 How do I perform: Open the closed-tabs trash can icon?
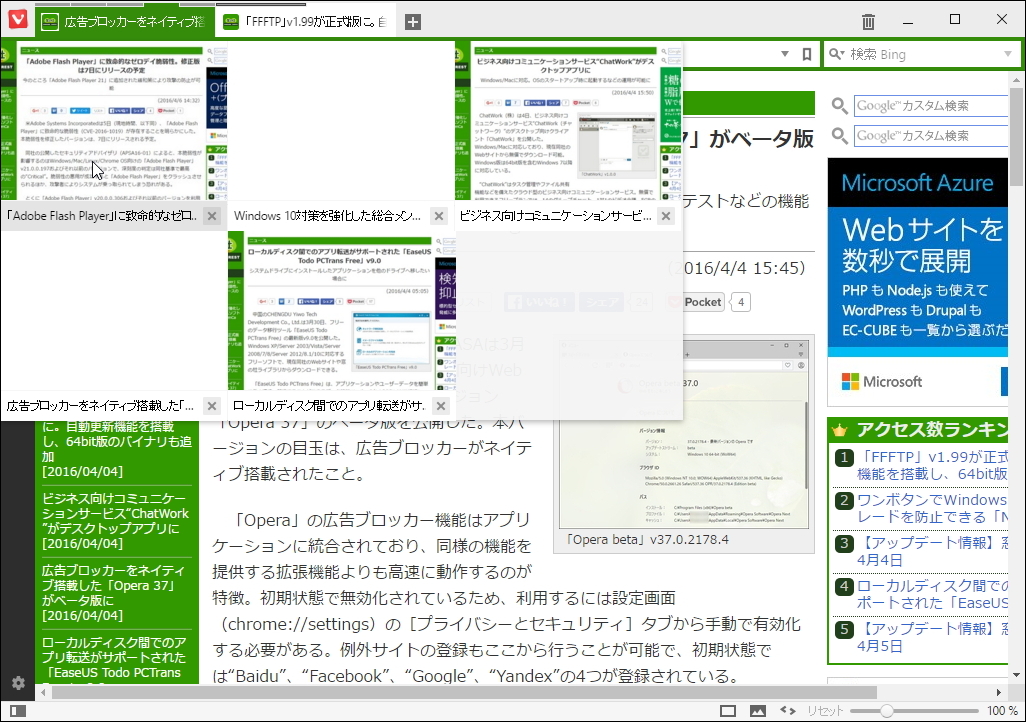pyautogui.click(x=866, y=19)
